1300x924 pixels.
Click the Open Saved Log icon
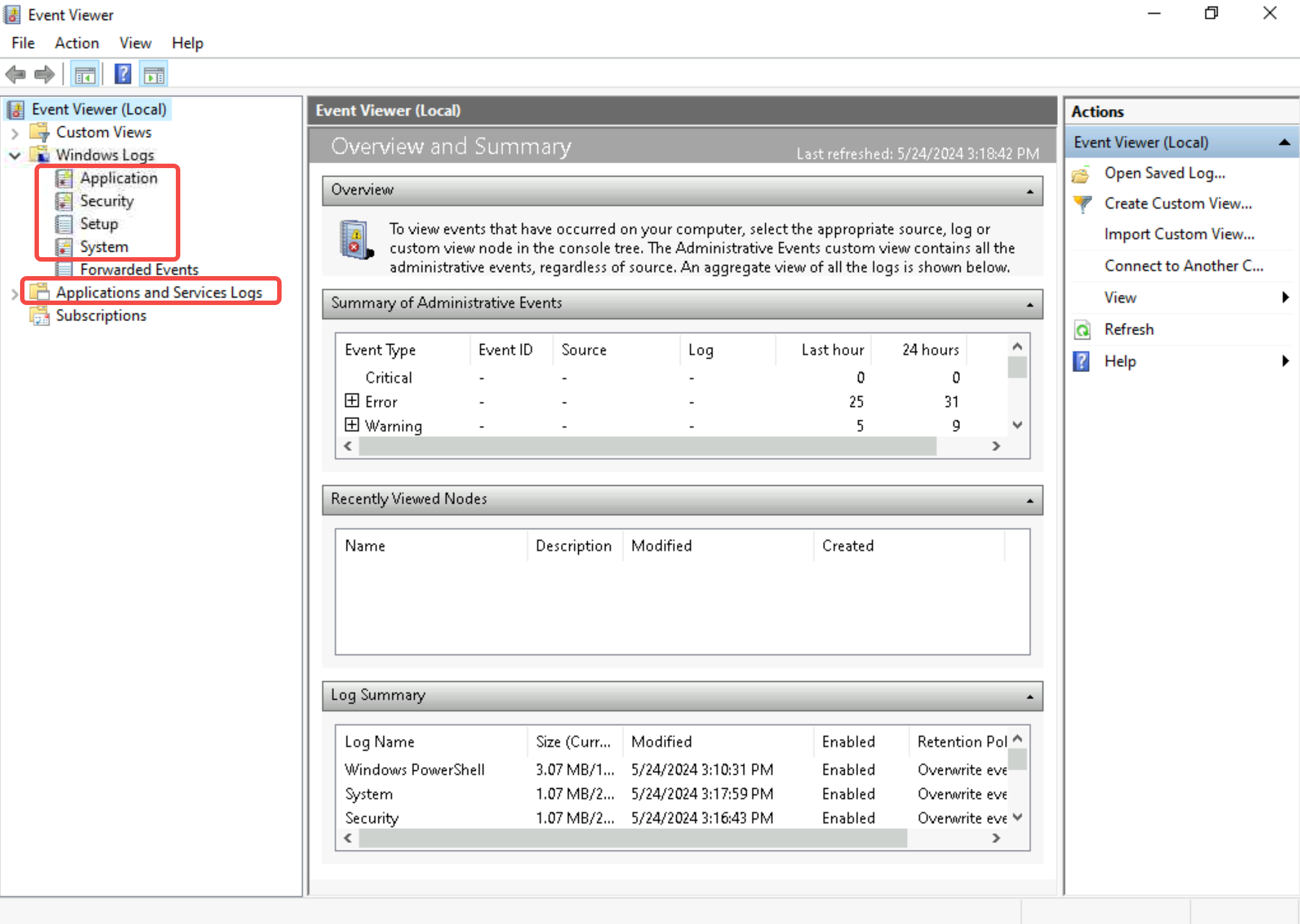(x=1085, y=172)
